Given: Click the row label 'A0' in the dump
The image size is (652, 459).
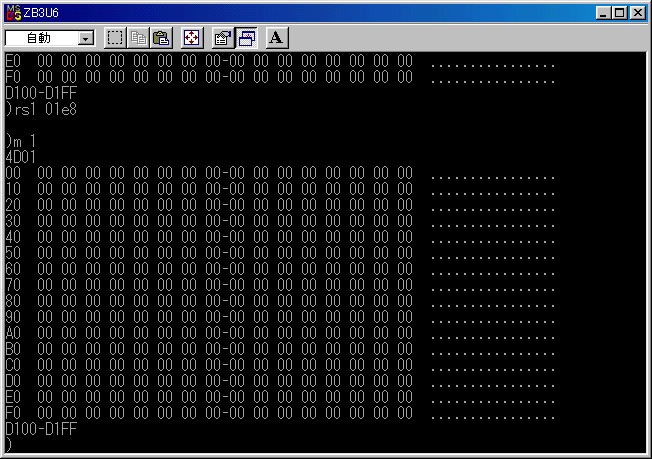Looking at the screenshot, I should point(13,333).
